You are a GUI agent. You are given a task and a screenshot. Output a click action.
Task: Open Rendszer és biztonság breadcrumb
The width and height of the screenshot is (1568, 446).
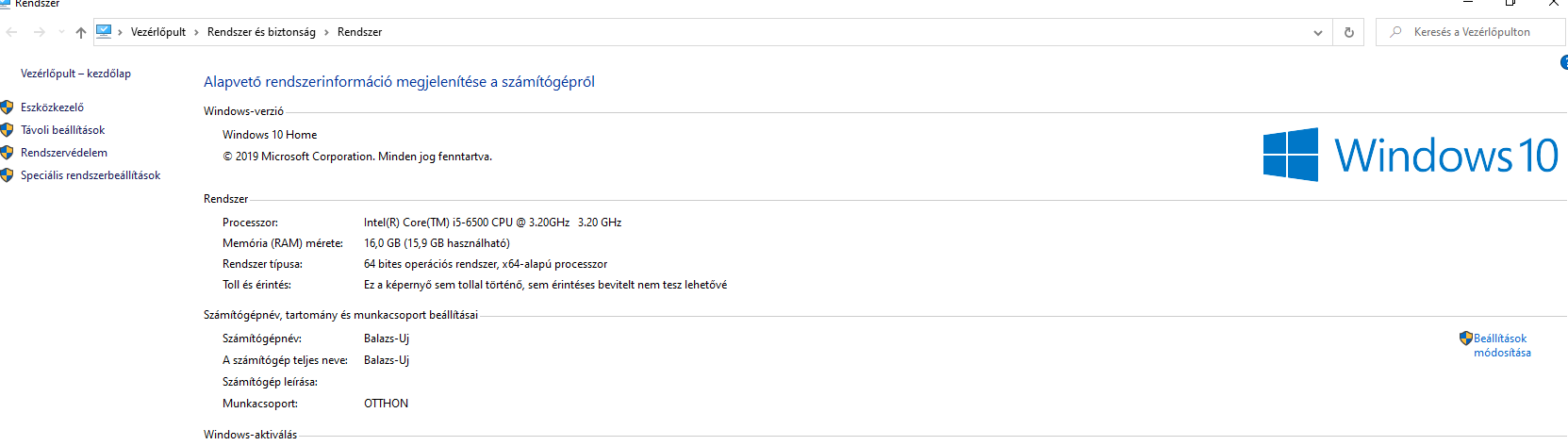coord(261,32)
